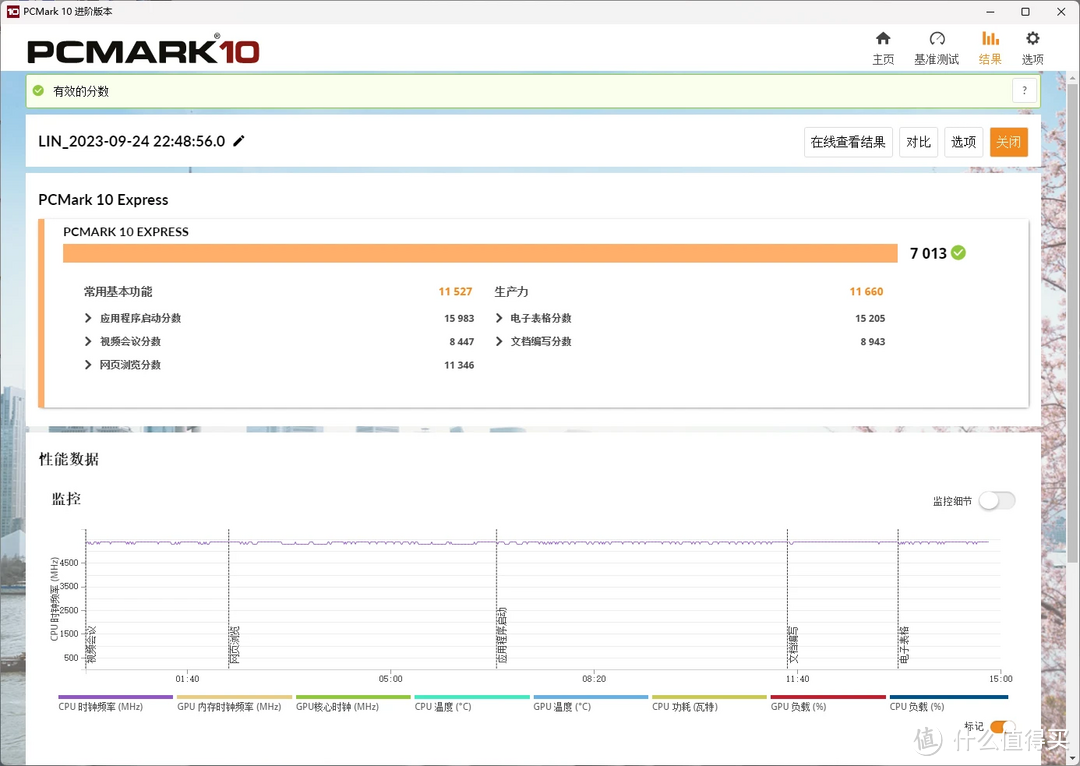This screenshot has height=766, width=1080.
Task: Toggle CPU 时钟频率 (MHz) legend
Action: [x=115, y=703]
